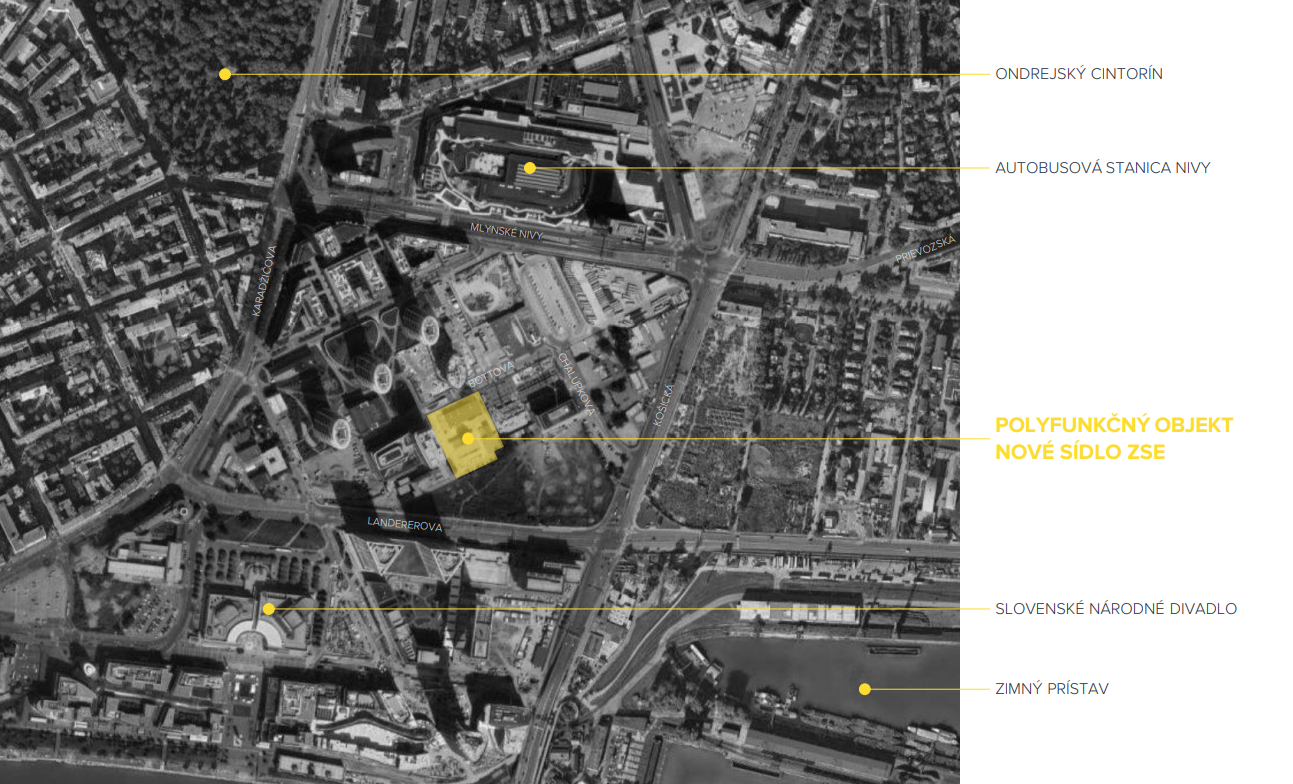Click the Zimný prístav yellow marker dot
Screen dimensions: 1293x784
coord(865,689)
